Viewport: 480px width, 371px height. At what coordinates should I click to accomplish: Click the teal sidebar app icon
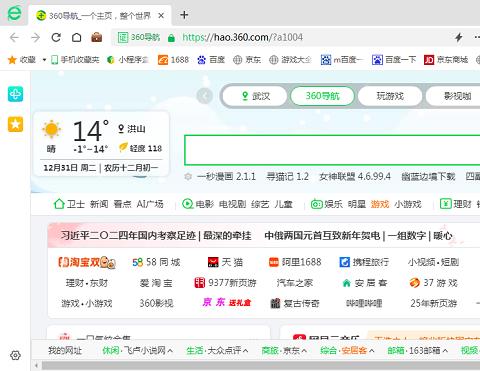click(x=15, y=94)
